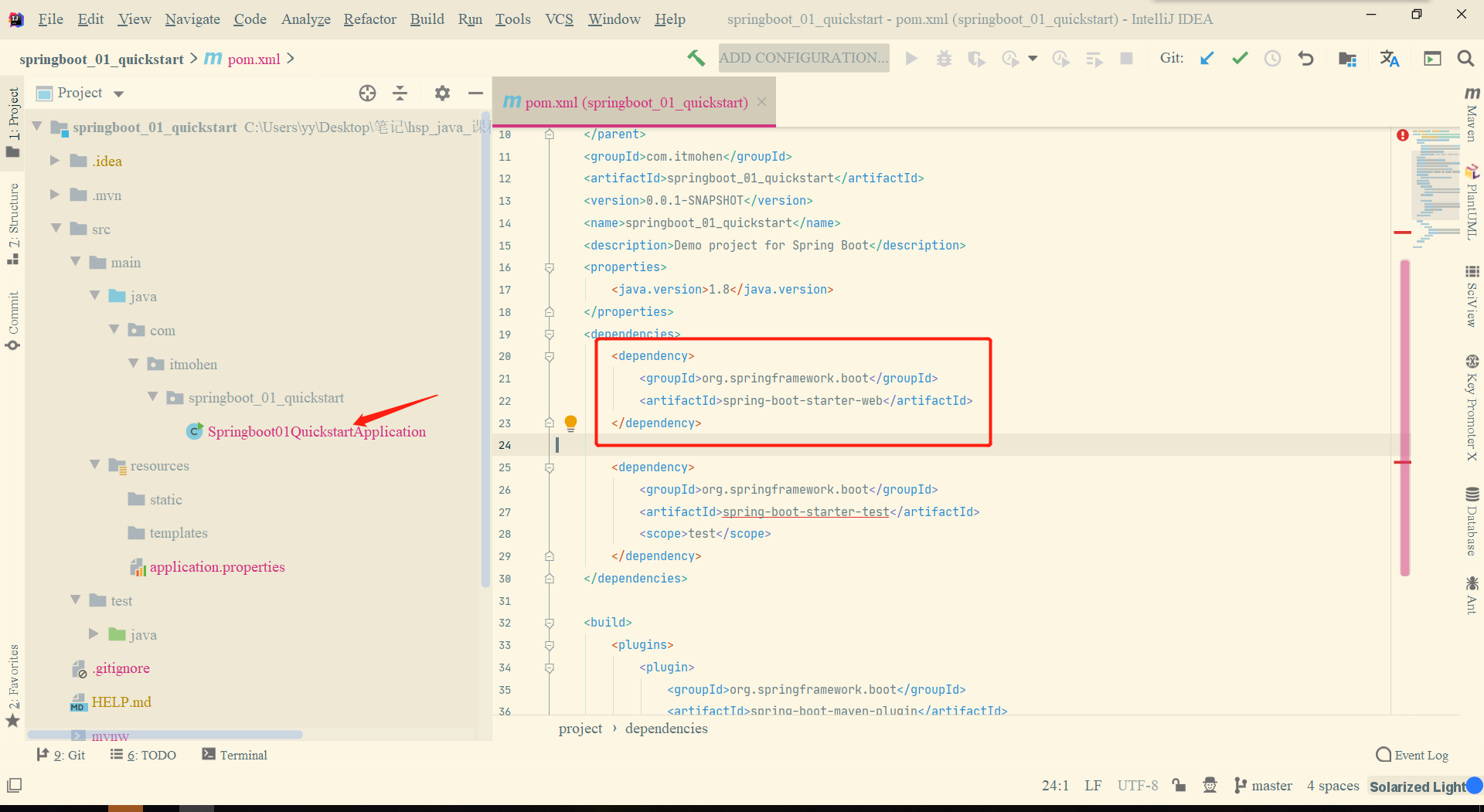This screenshot has height=812, width=1484.
Task: Click Collapse All icon in Project panel
Action: pos(400,93)
